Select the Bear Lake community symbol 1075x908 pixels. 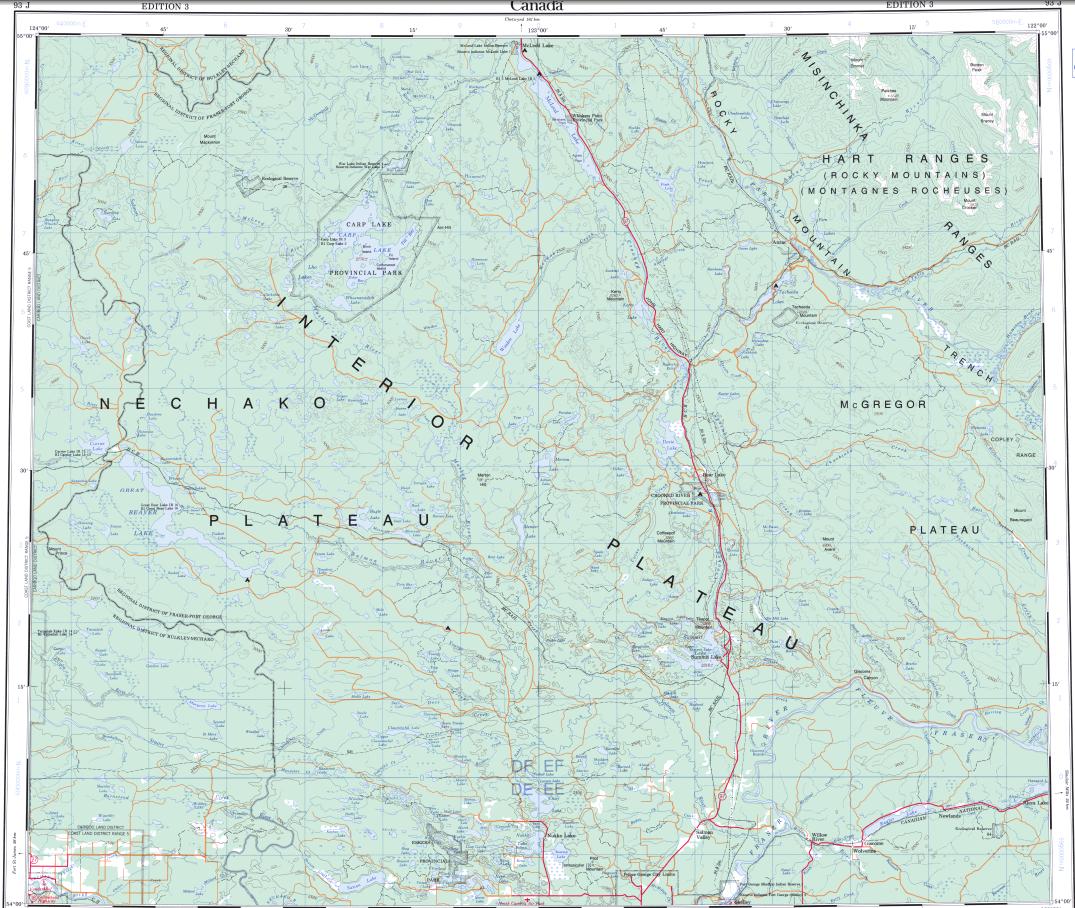(704, 475)
